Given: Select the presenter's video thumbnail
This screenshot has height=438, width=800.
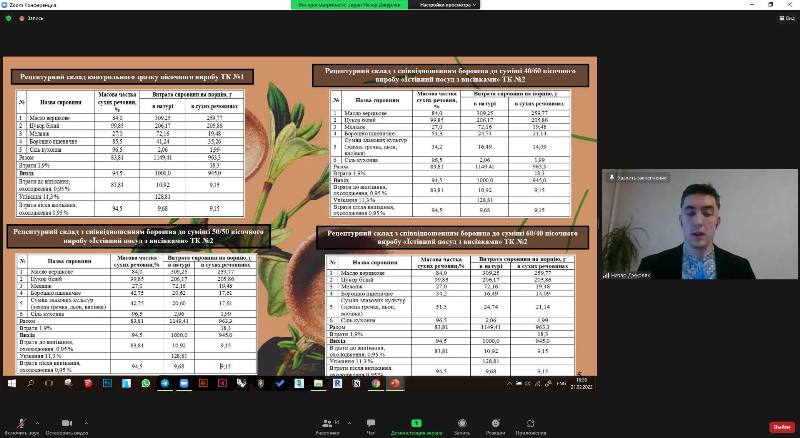Looking at the screenshot, I should [699, 224].
